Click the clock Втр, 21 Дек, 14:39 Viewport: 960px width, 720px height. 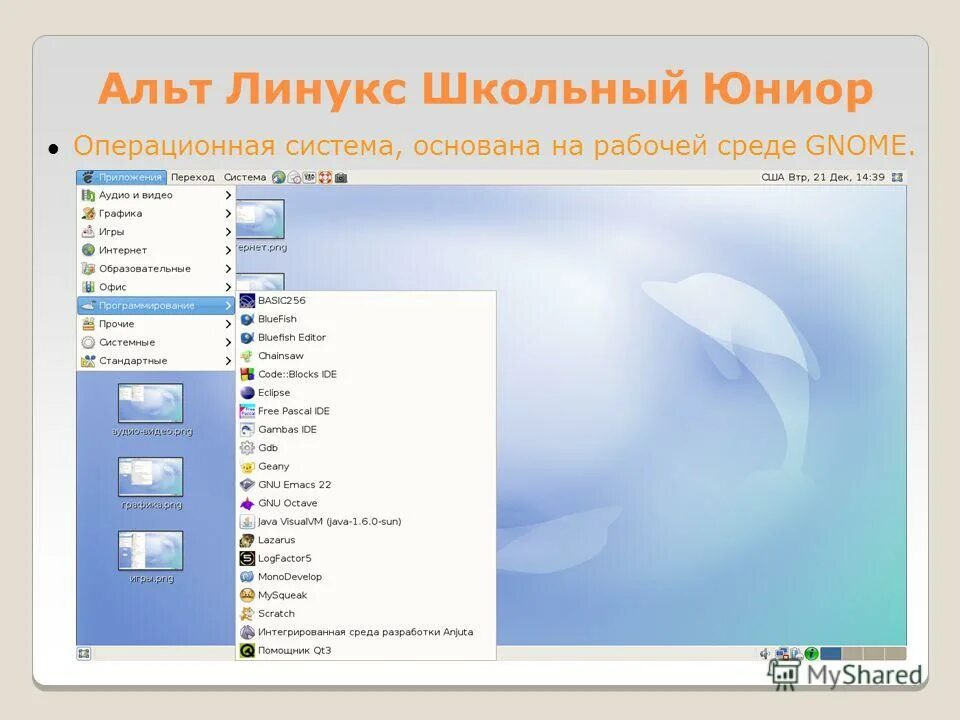pos(836,177)
